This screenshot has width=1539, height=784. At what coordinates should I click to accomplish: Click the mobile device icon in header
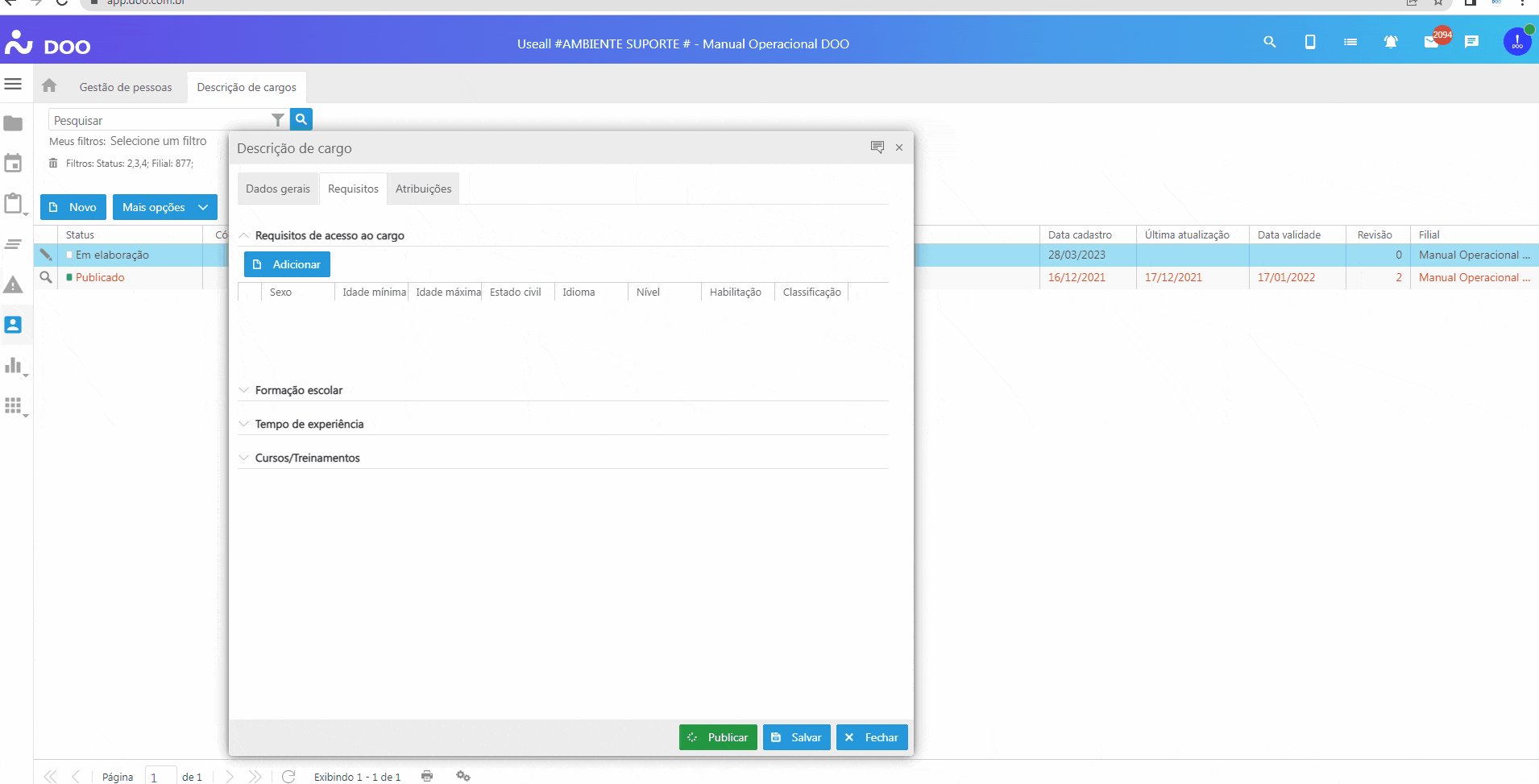(x=1310, y=42)
